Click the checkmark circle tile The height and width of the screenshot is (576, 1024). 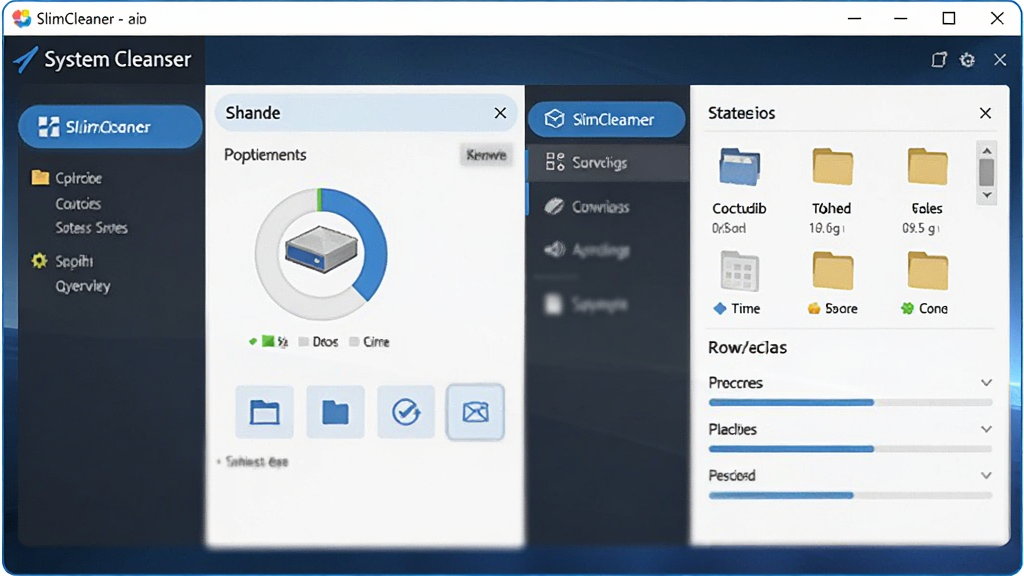(406, 412)
